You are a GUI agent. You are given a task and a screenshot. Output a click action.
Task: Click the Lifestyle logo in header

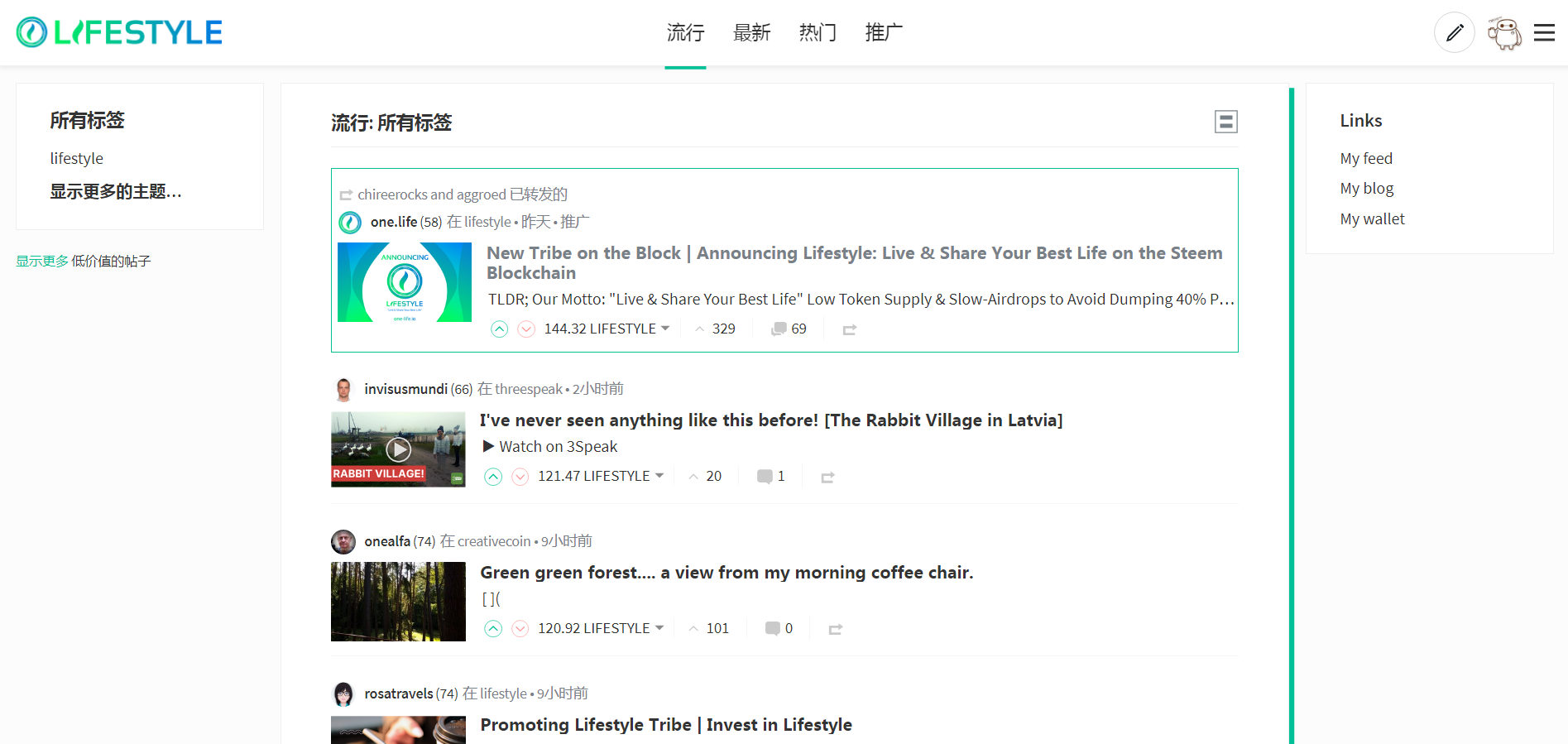(119, 32)
